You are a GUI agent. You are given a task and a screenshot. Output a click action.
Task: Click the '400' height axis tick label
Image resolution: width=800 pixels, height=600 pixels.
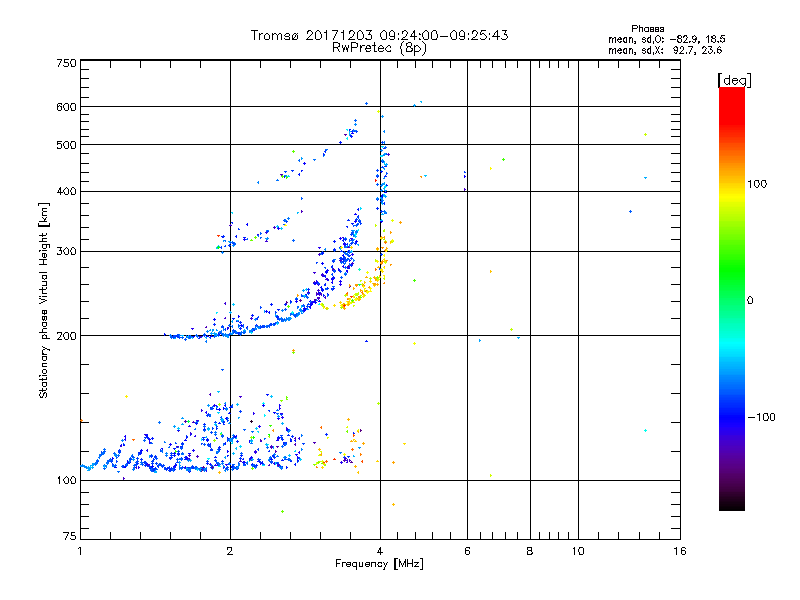pos(66,191)
